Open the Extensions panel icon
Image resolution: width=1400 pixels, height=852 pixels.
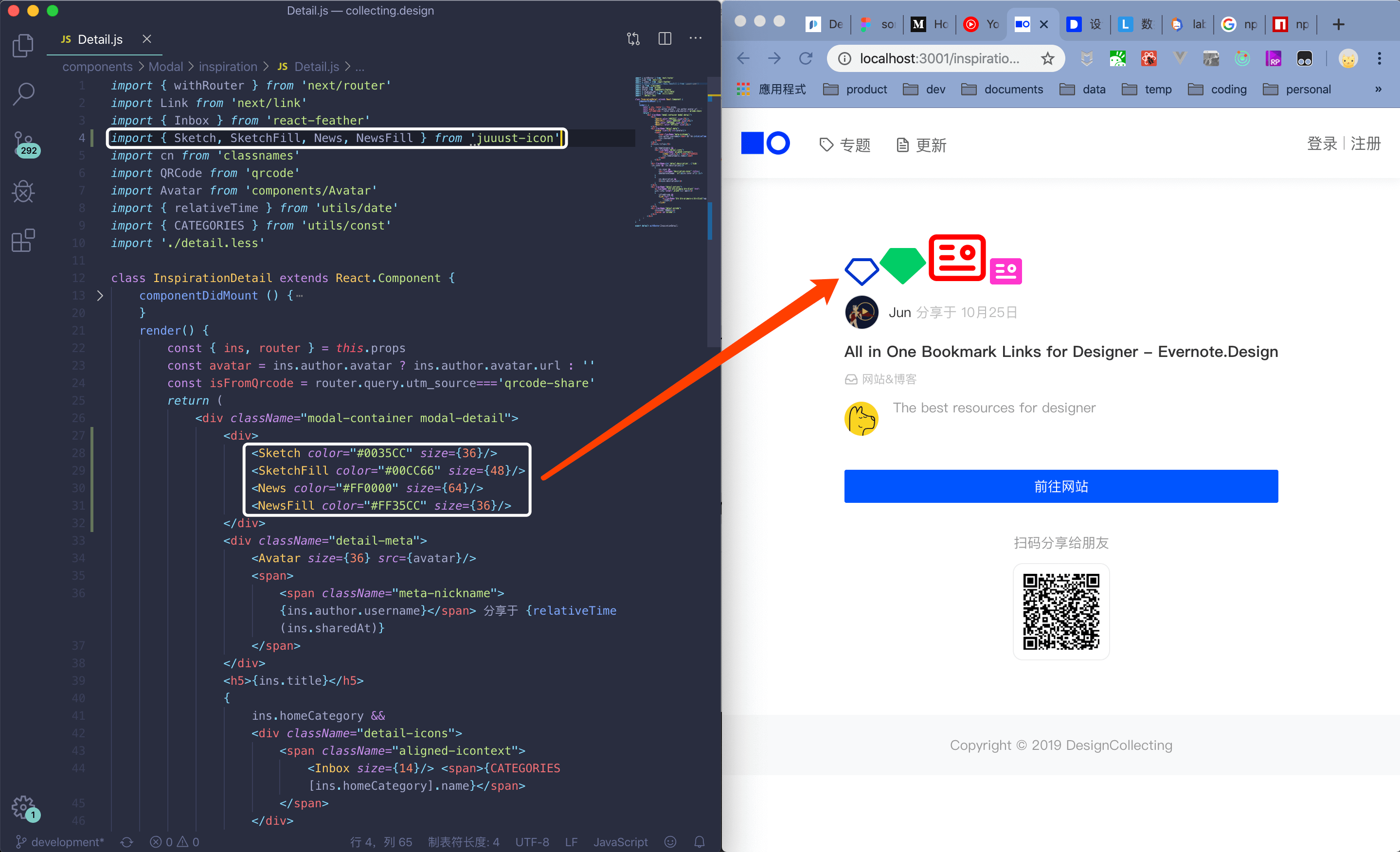23,241
